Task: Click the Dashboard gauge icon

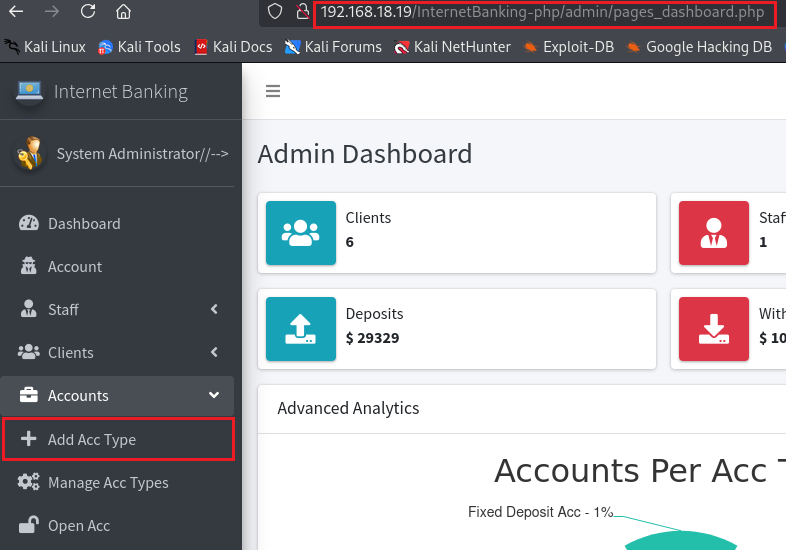Action: click(29, 223)
